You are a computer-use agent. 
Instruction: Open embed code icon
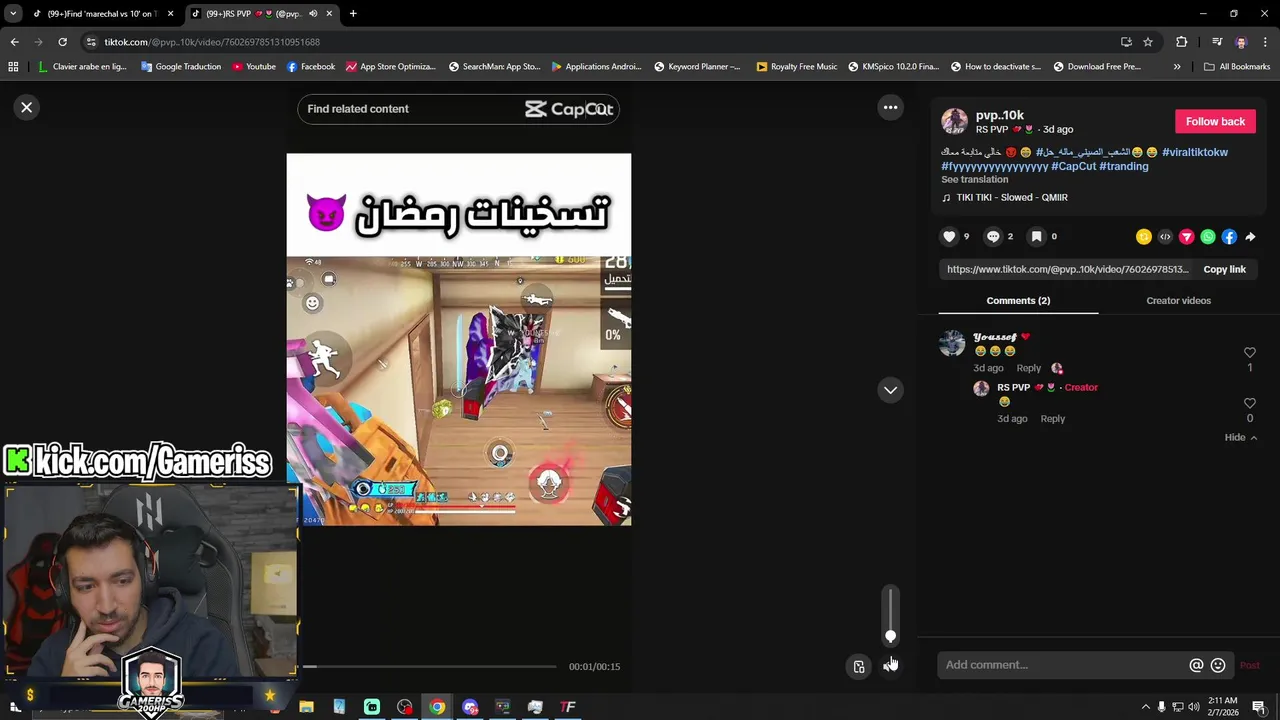1165,237
